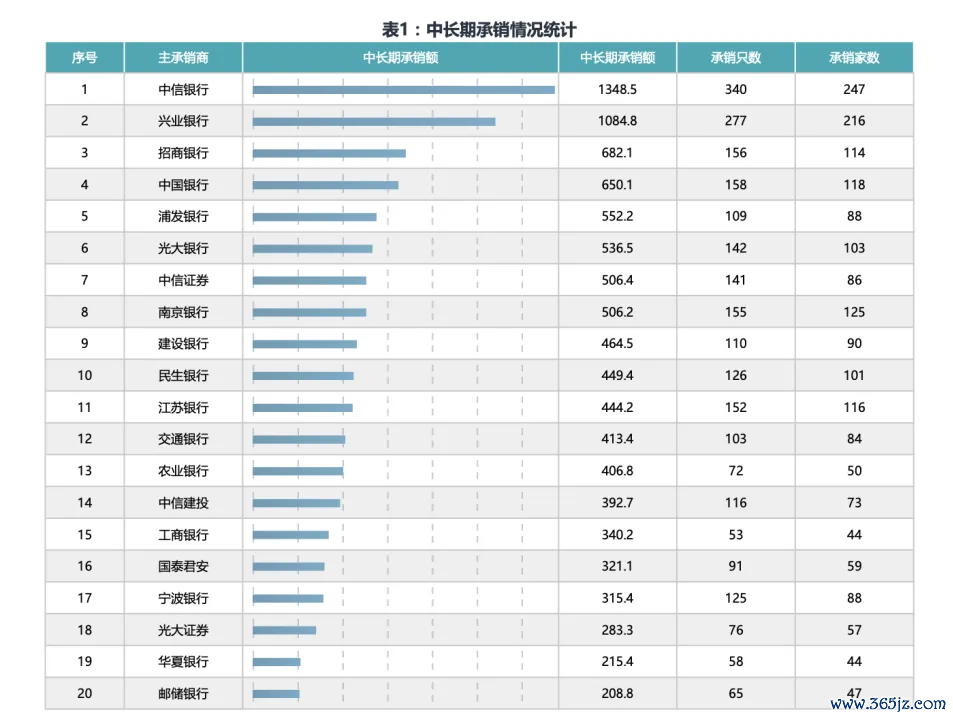This screenshot has width=953, height=719.
Task: Select the amount 1348.5
Action: pyautogui.click(x=618, y=89)
